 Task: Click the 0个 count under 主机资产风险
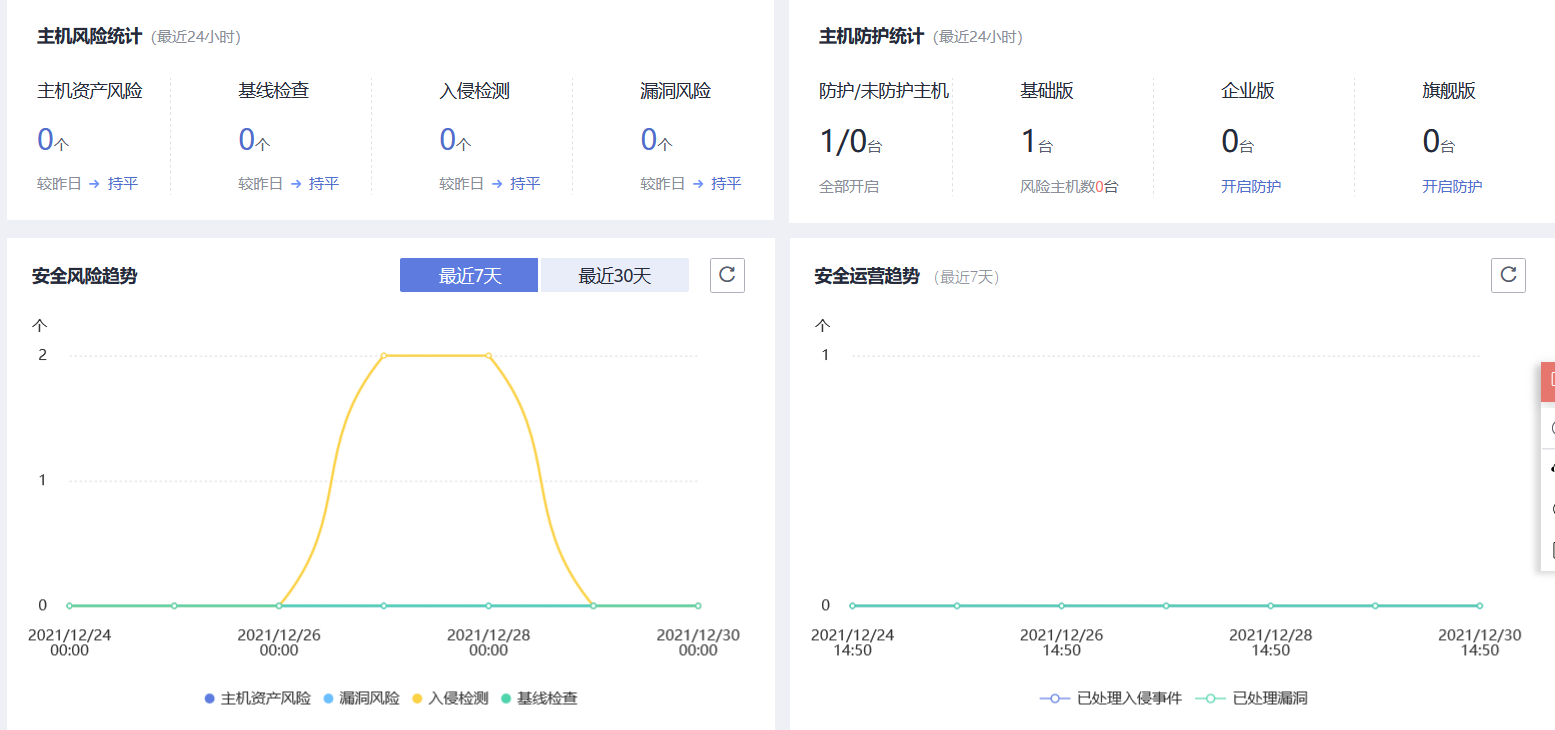(x=53, y=140)
